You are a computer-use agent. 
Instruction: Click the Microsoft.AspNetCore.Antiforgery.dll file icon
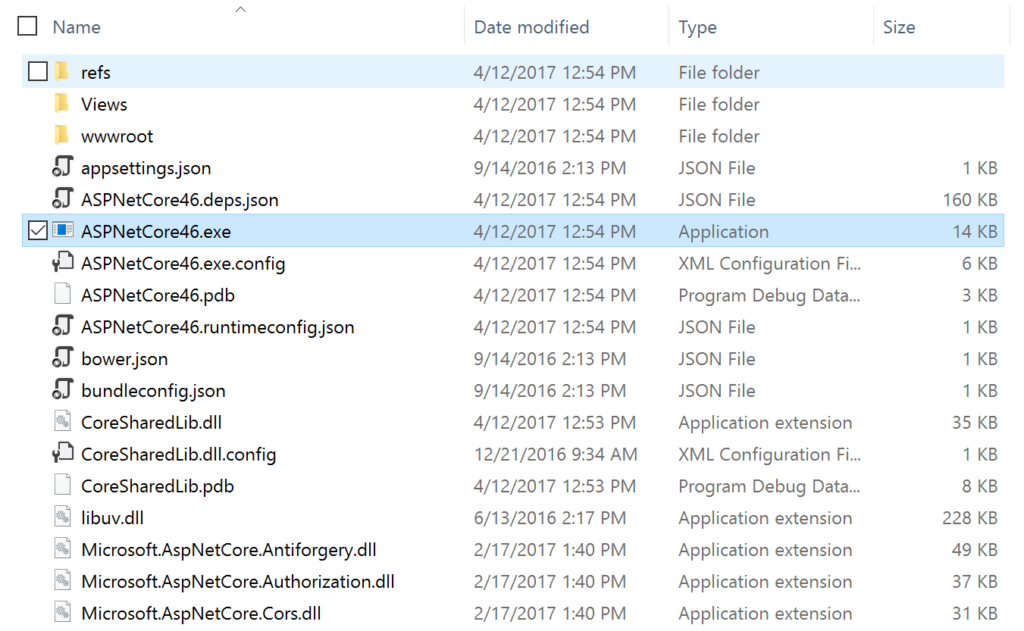pyautogui.click(x=63, y=548)
